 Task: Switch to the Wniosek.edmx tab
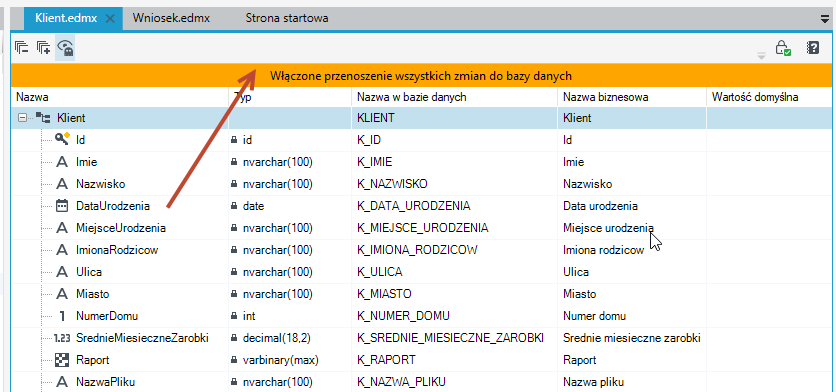click(171, 18)
